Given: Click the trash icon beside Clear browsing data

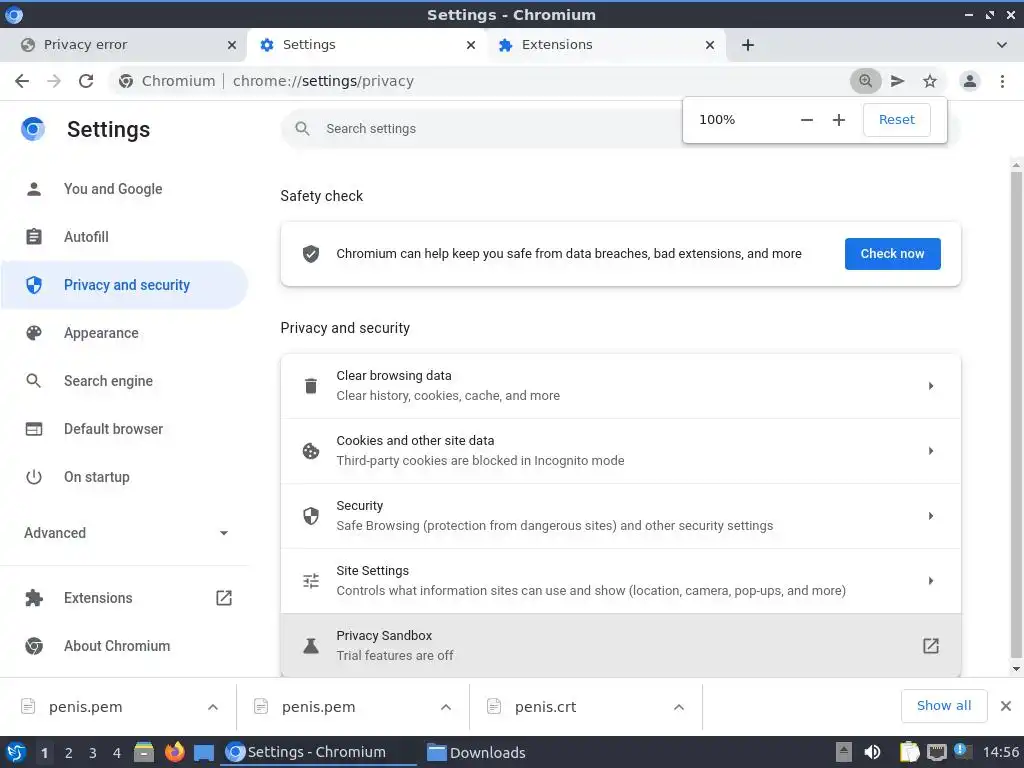Looking at the screenshot, I should 311,386.
